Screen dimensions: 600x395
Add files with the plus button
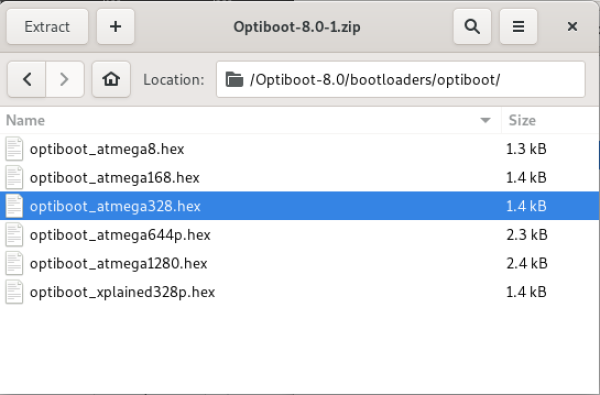tap(115, 27)
